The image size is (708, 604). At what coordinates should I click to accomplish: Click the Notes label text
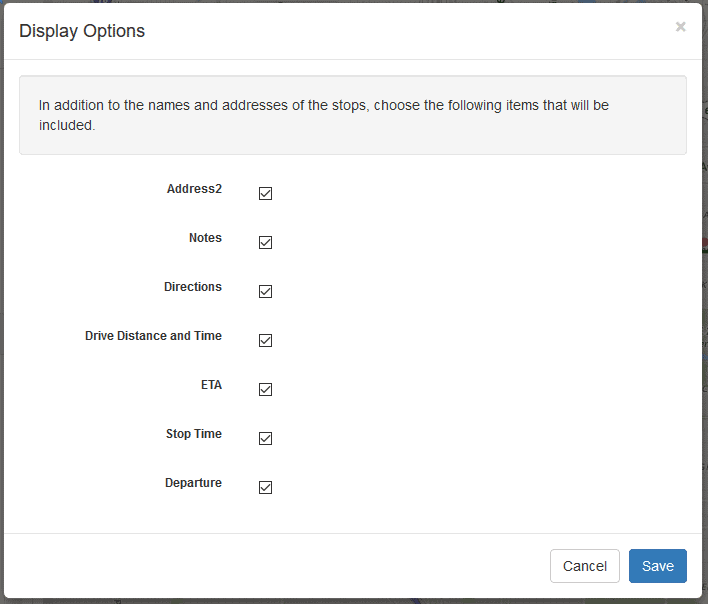(x=205, y=238)
